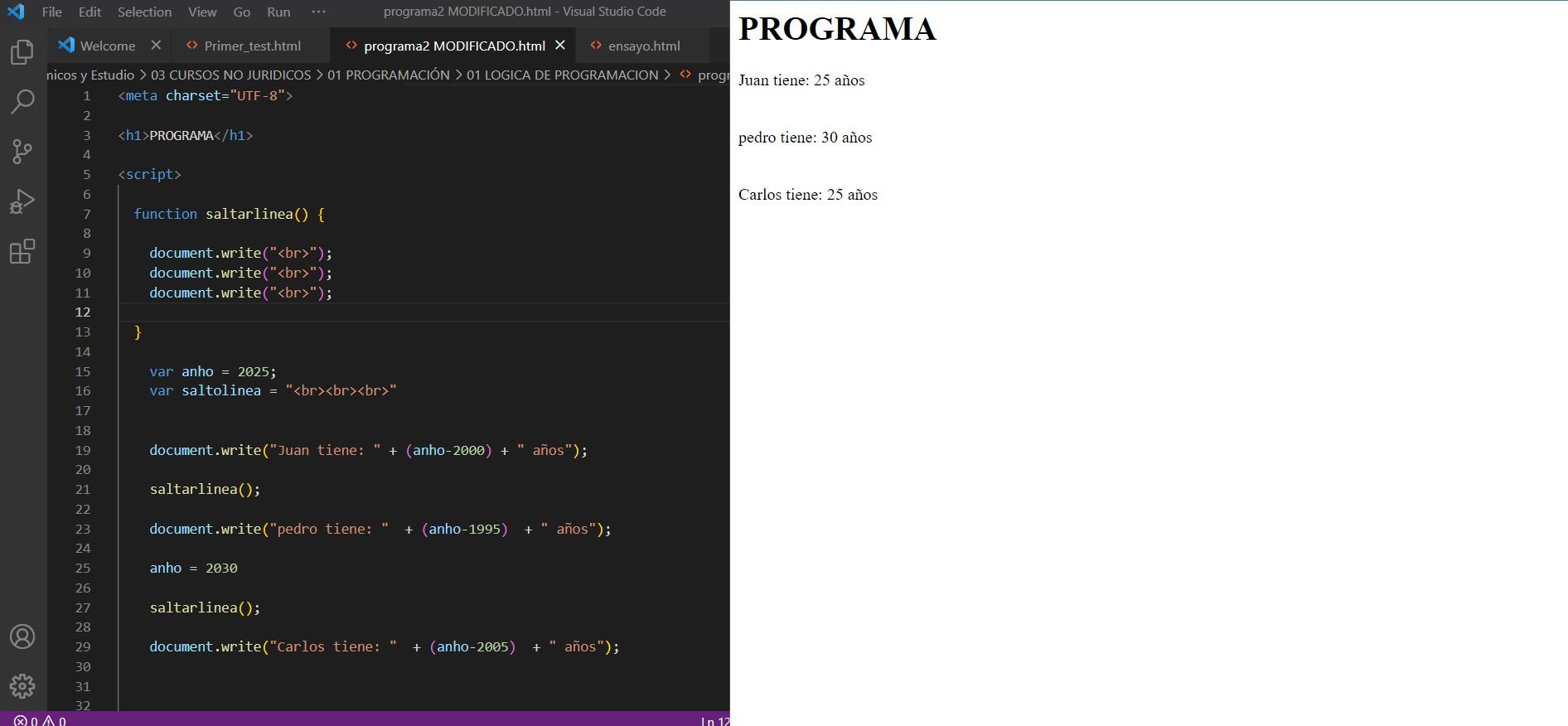Screen dimensions: 1568x726
Task: Open the Extensions view
Action: 22,251
